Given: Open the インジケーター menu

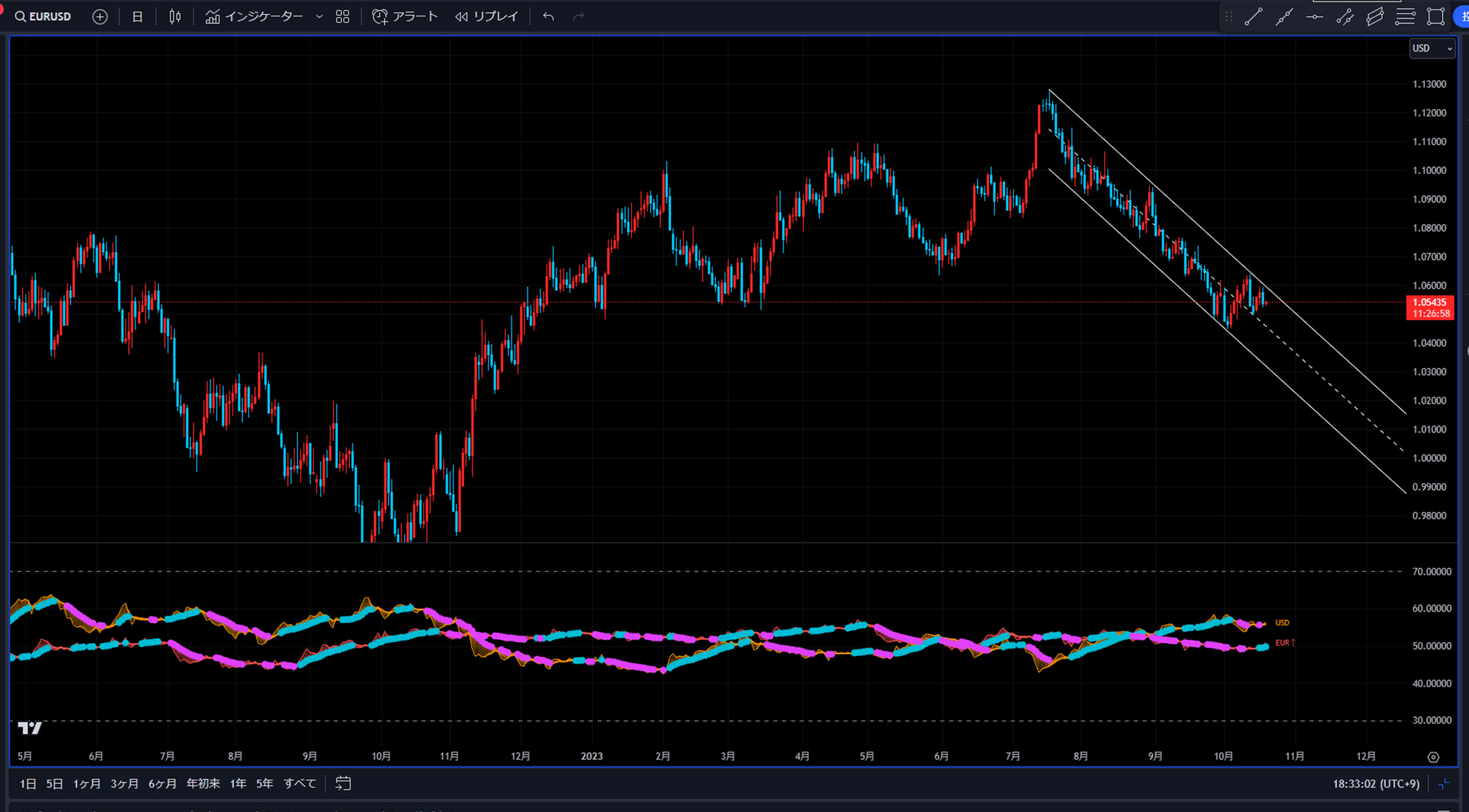Looking at the screenshot, I should [254, 17].
